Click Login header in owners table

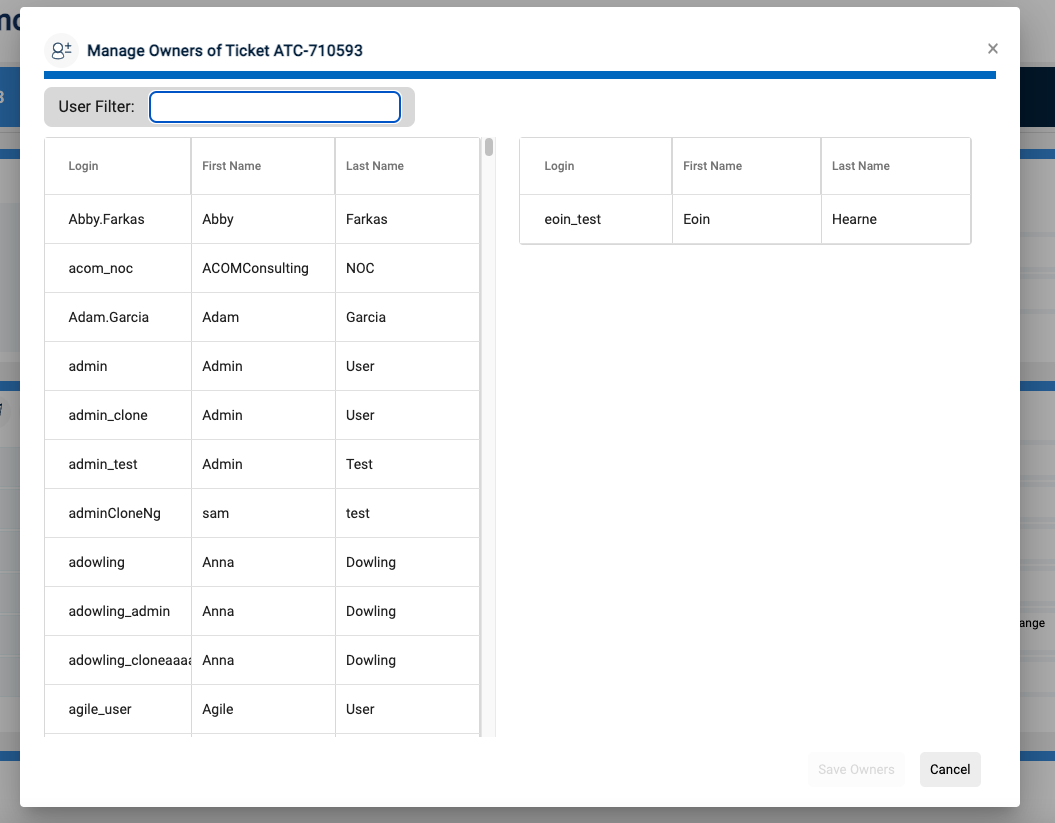pos(559,166)
